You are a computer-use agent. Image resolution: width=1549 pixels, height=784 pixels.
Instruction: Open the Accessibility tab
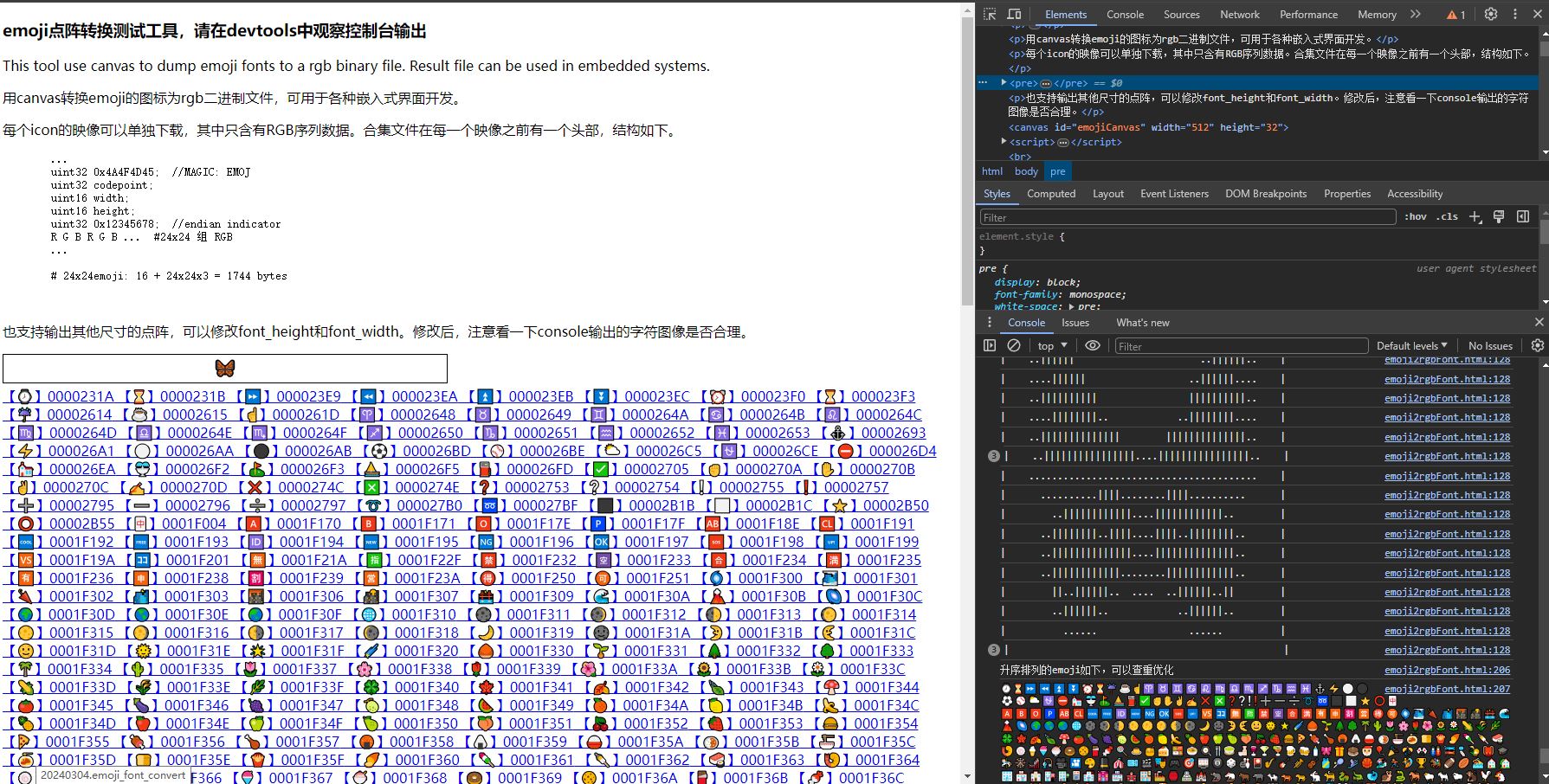(1415, 194)
